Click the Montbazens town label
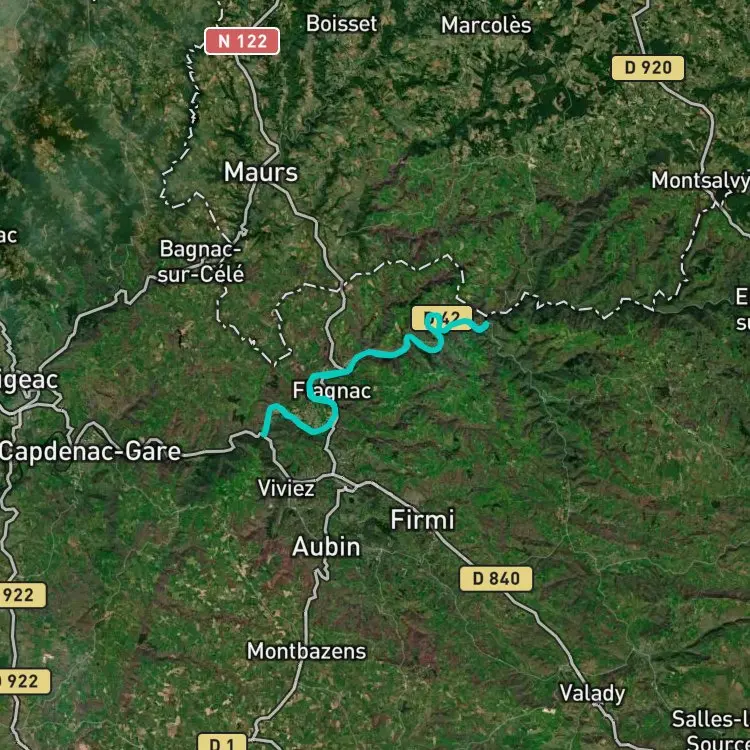Viewport: 750px width, 750px height. tap(307, 651)
